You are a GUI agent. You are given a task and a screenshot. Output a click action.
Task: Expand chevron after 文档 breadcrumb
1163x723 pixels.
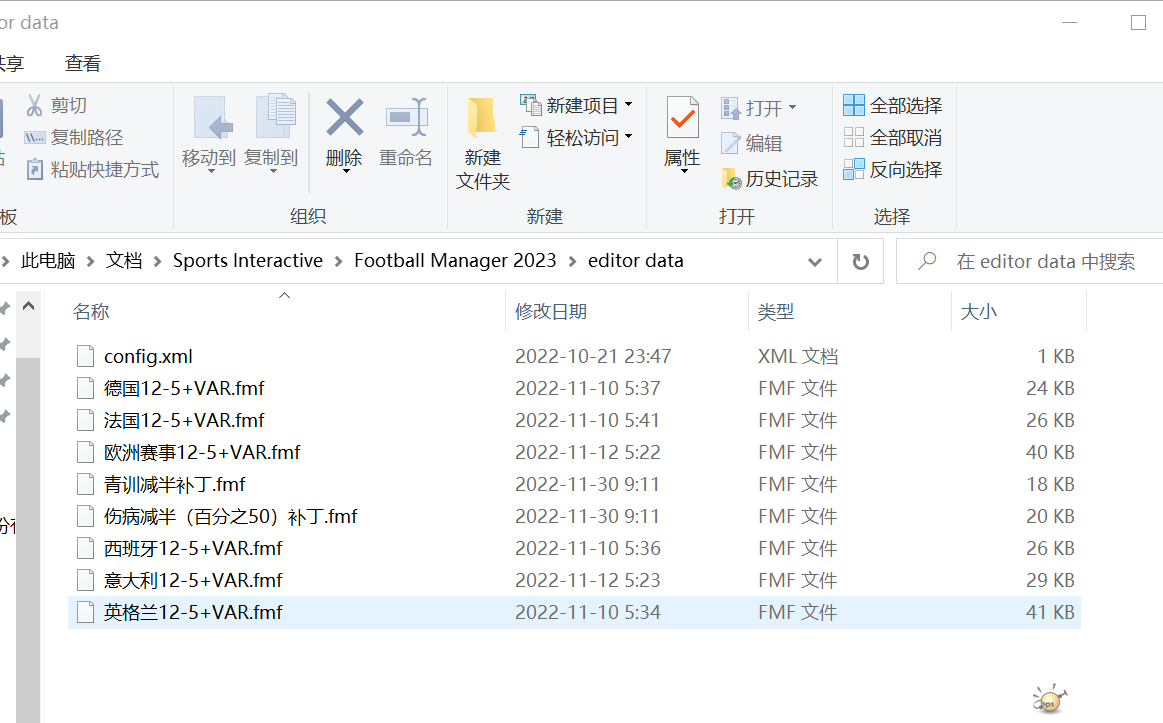[x=157, y=262]
